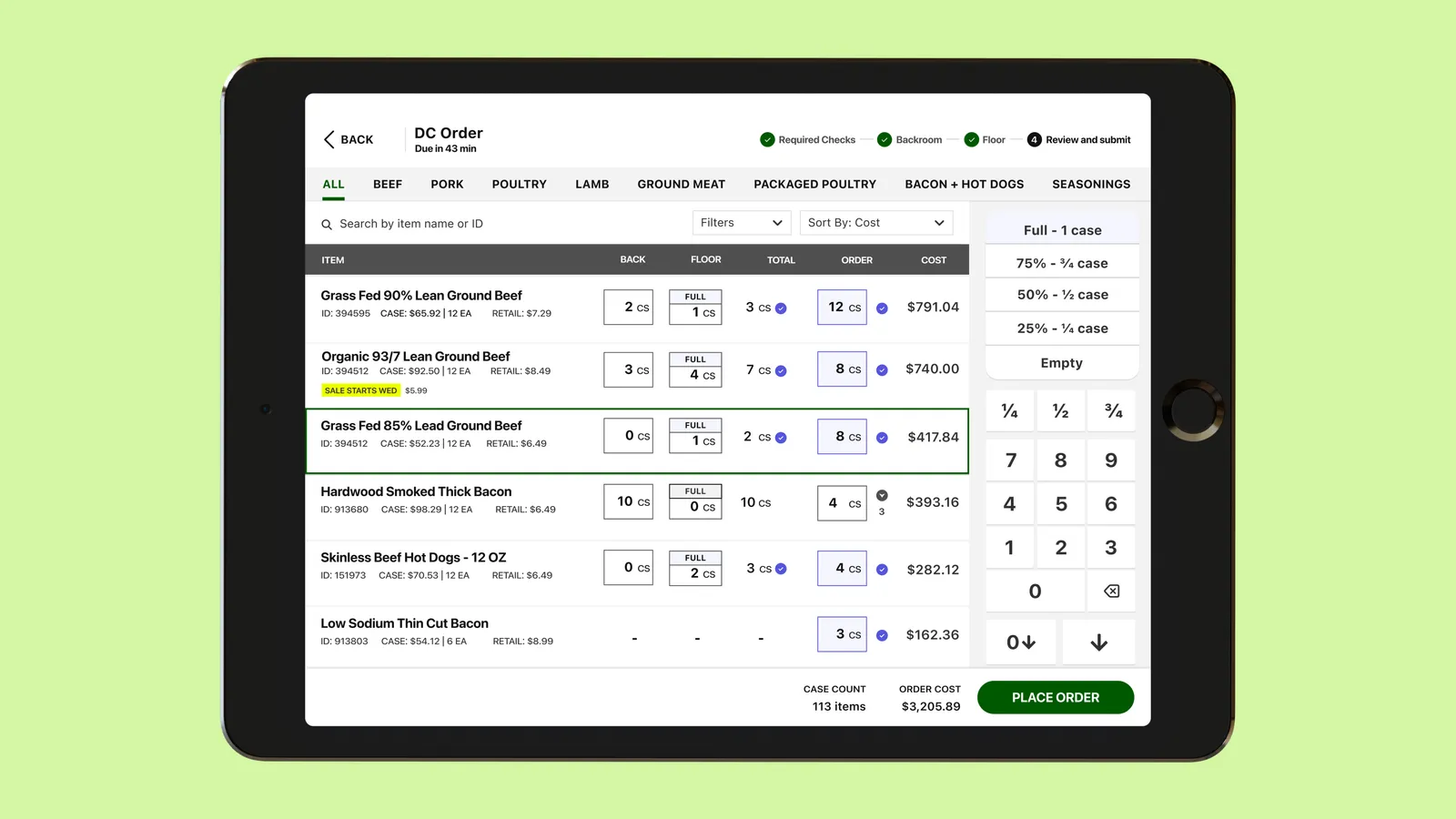Edit floor FULL count for Skinless Beef Hot Dogs

pos(695,569)
